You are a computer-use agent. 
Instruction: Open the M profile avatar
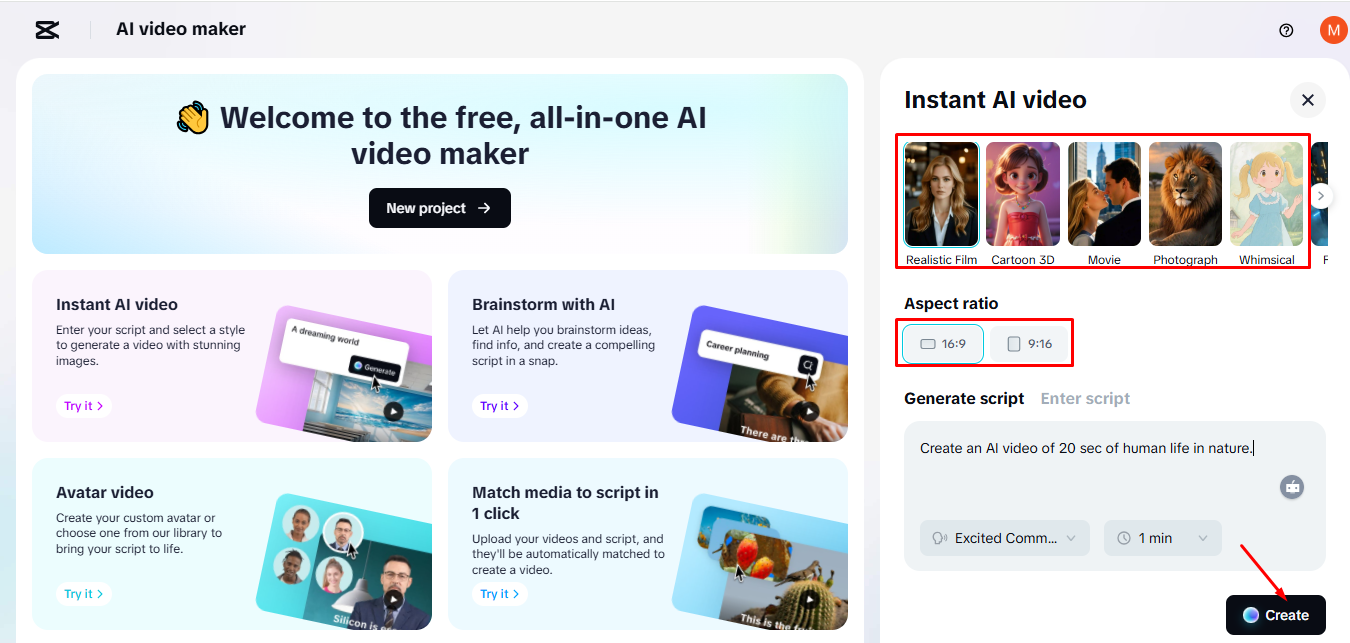[x=1332, y=30]
